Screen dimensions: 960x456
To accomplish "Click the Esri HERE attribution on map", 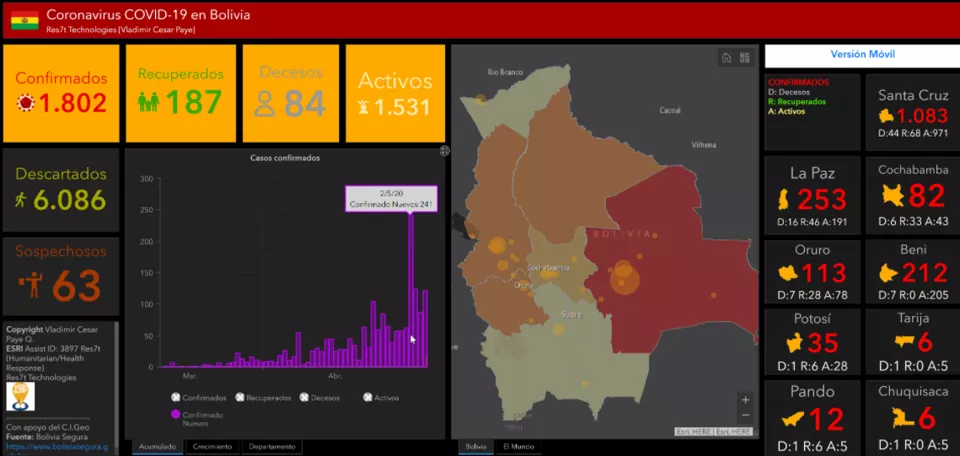I will coord(714,432).
